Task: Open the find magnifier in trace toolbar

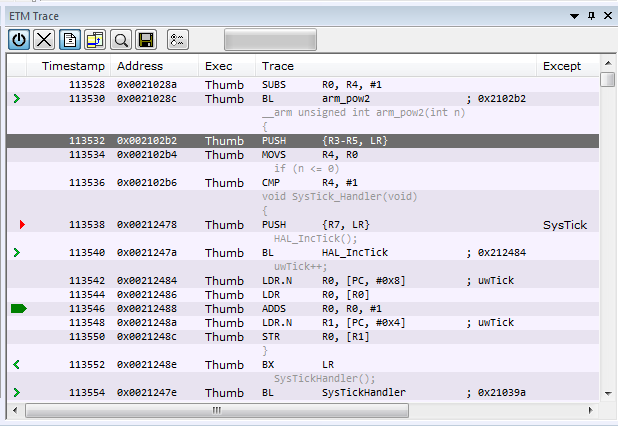Action: (121, 39)
